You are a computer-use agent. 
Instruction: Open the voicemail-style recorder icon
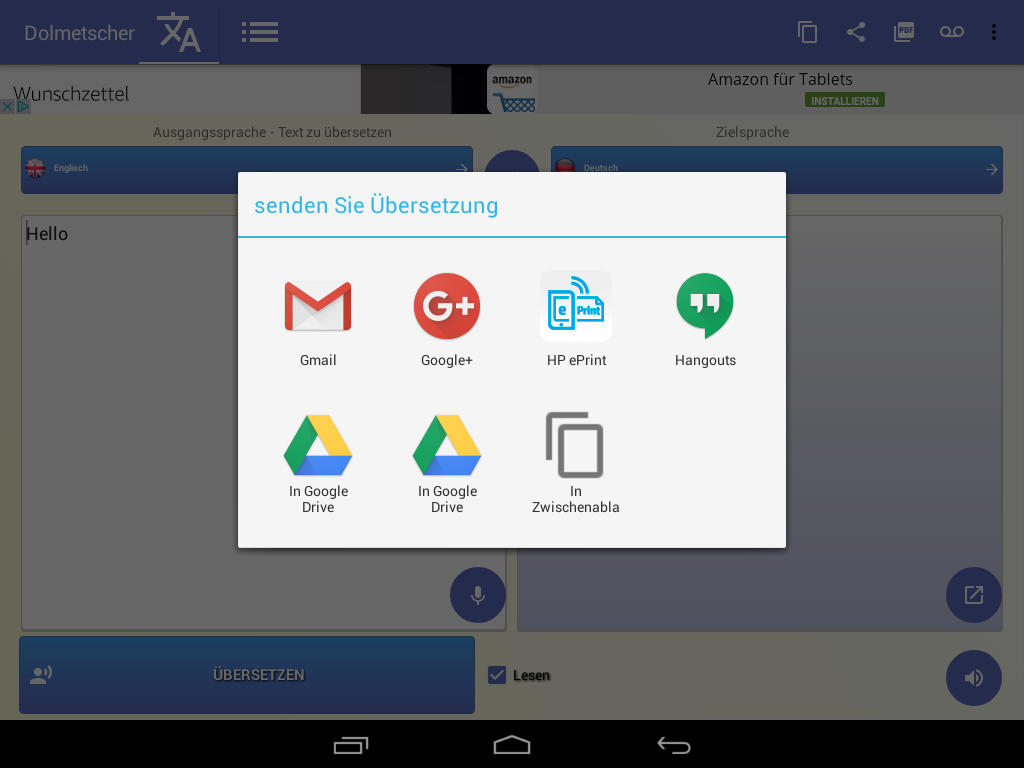pos(952,32)
